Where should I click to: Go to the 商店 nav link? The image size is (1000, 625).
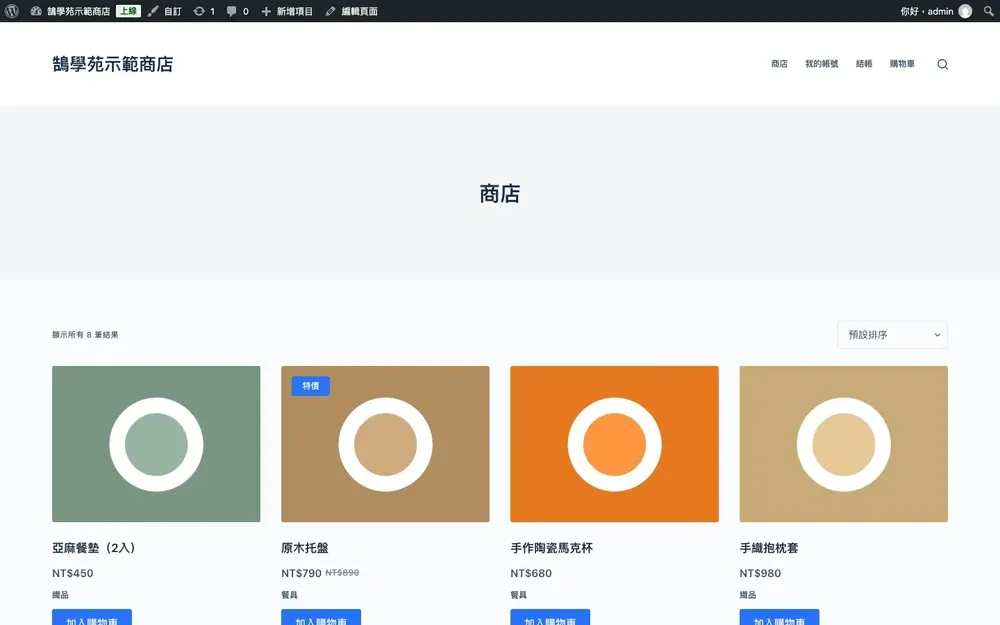coord(779,64)
